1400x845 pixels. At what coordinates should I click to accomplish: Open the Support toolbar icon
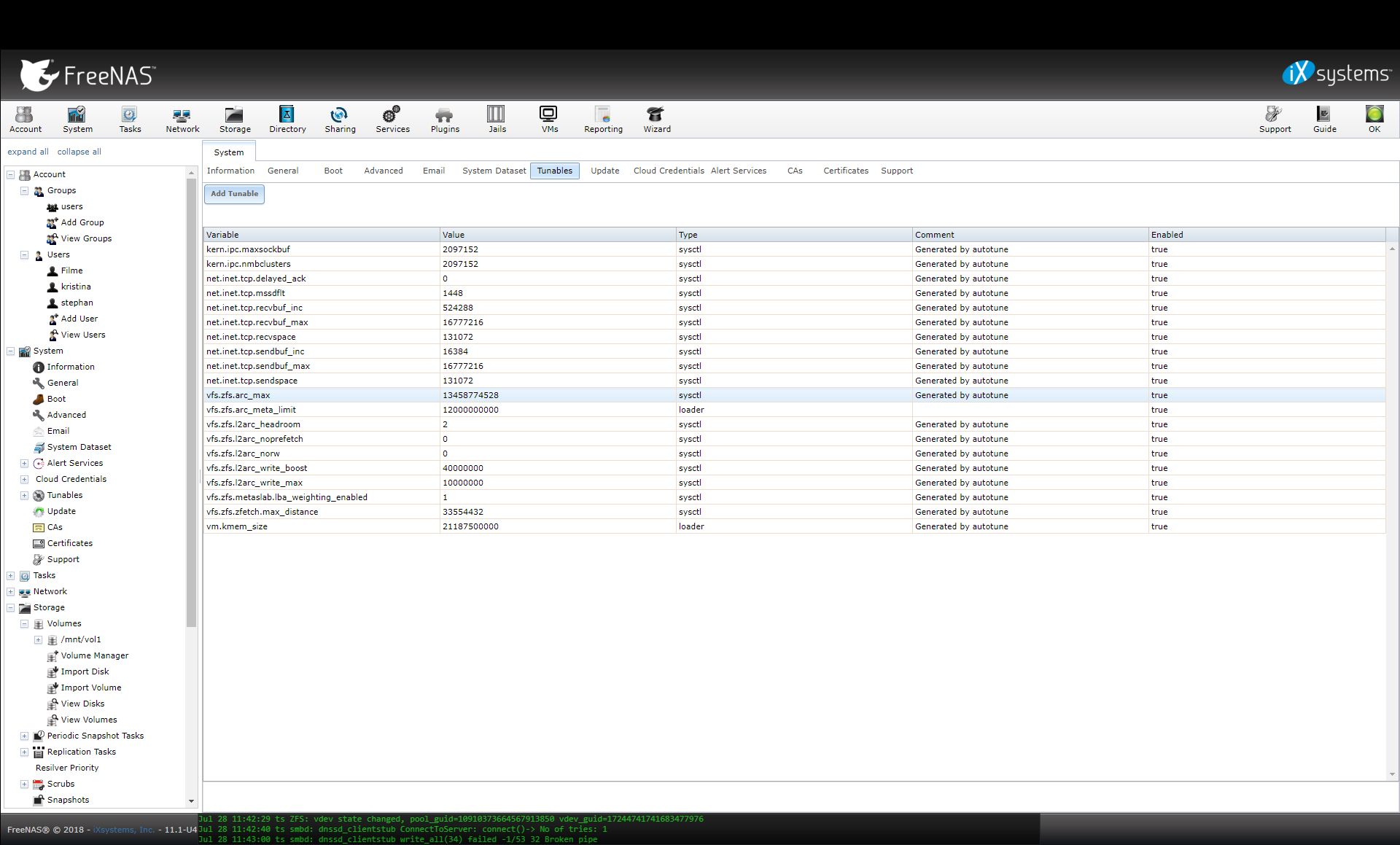1275,120
